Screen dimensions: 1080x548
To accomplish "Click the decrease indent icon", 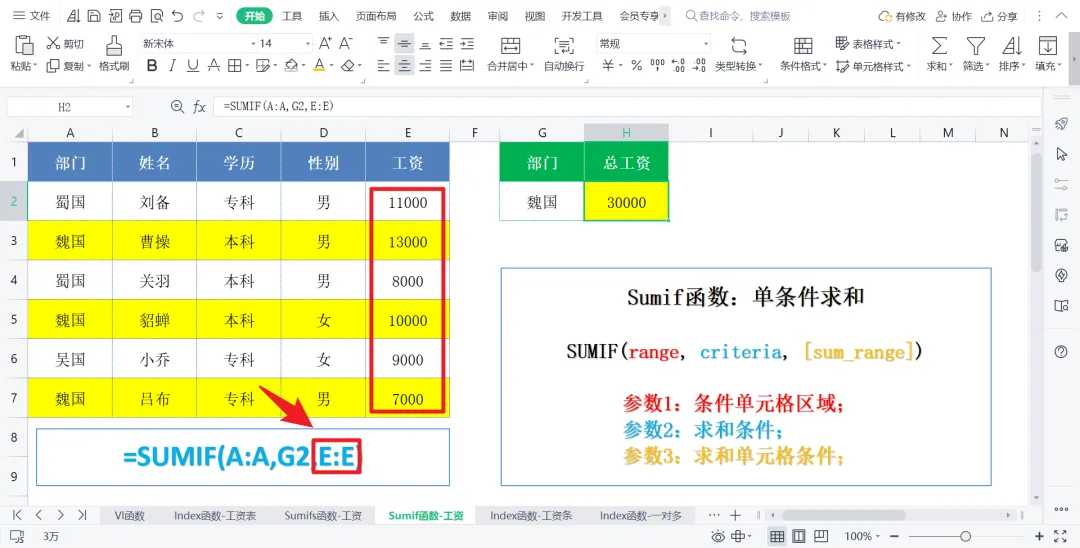I will pyautogui.click(x=446, y=43).
